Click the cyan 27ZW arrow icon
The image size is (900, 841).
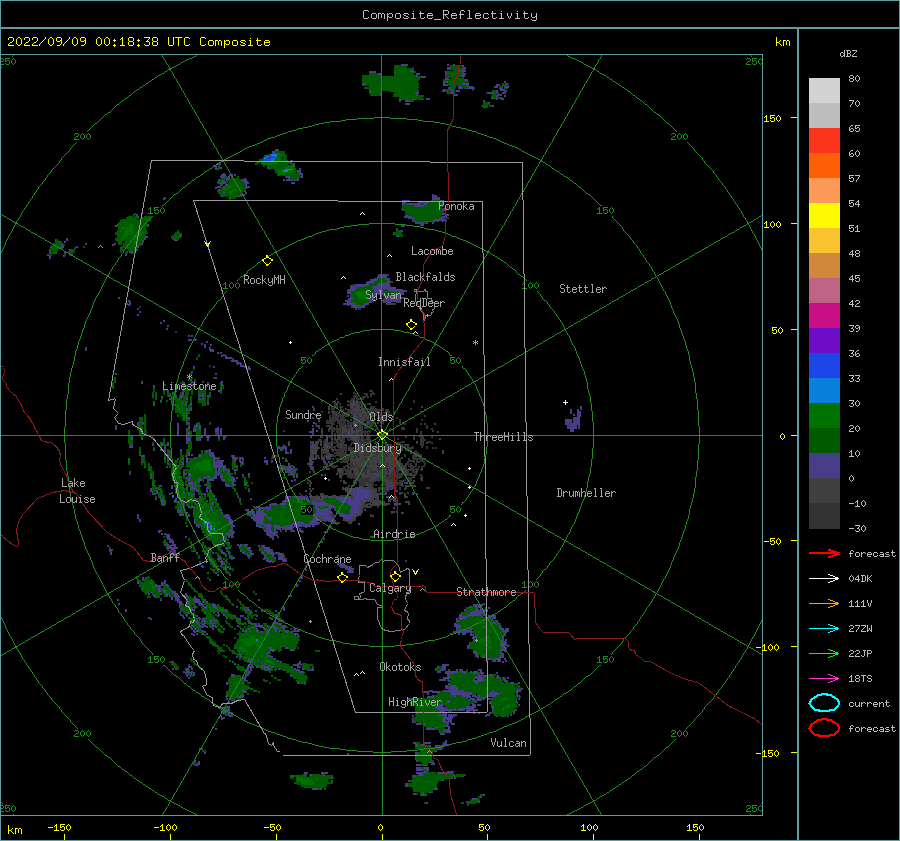[824, 629]
